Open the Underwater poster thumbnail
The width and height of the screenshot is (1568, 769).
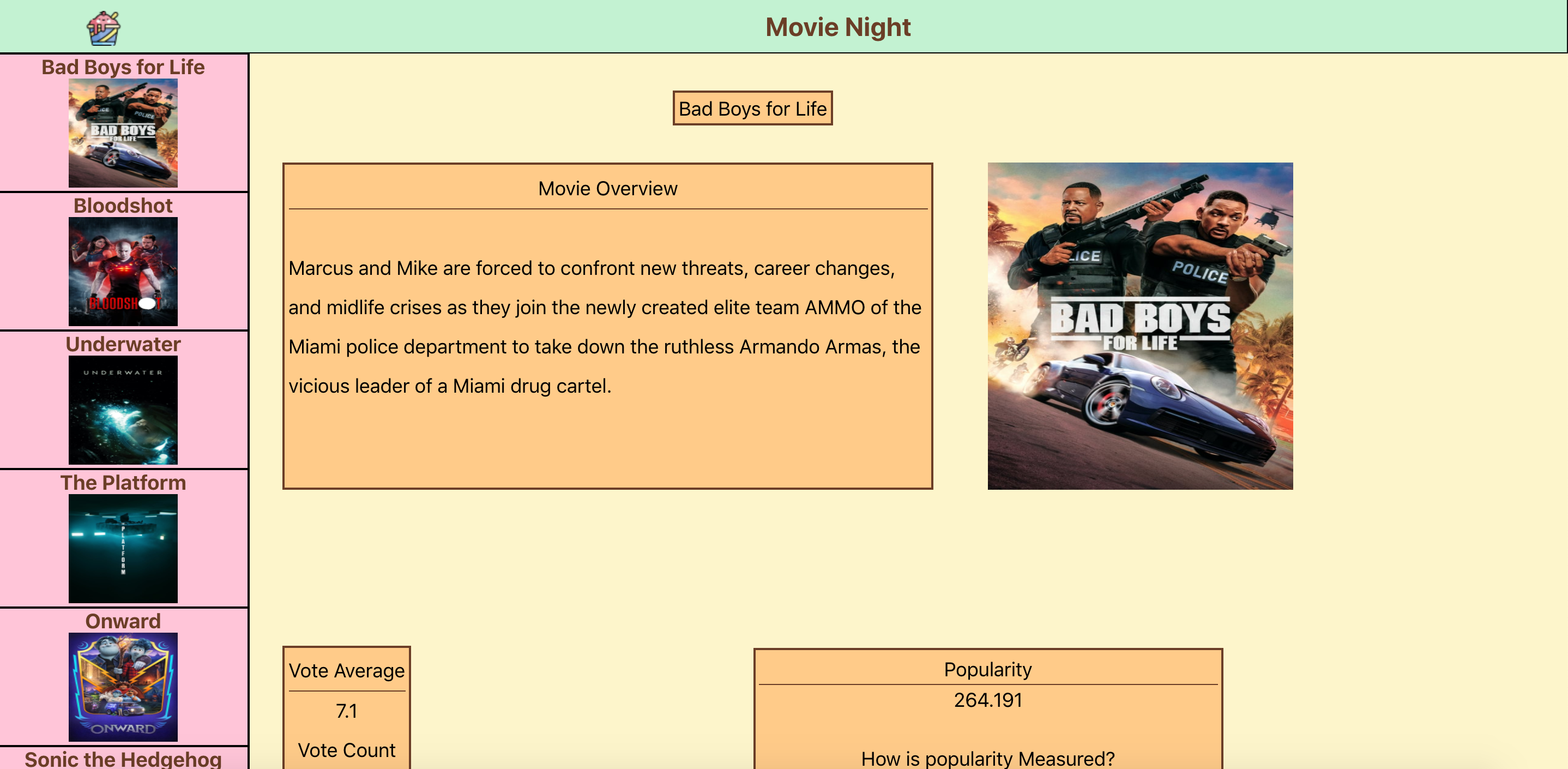[123, 410]
